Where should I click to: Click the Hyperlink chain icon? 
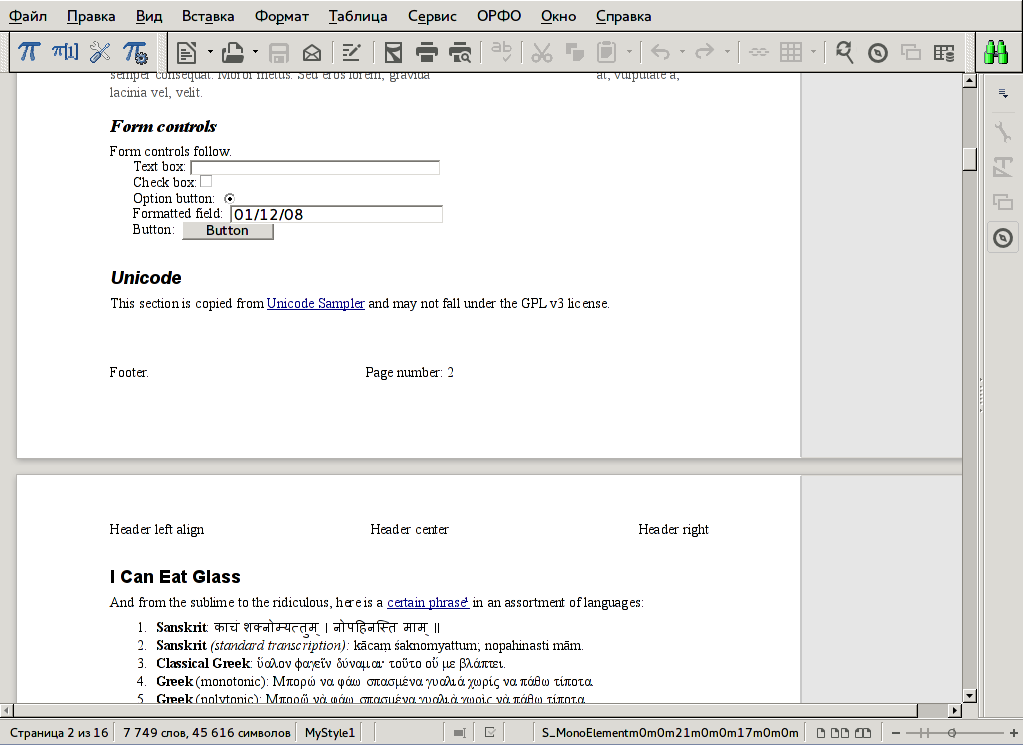tap(758, 52)
